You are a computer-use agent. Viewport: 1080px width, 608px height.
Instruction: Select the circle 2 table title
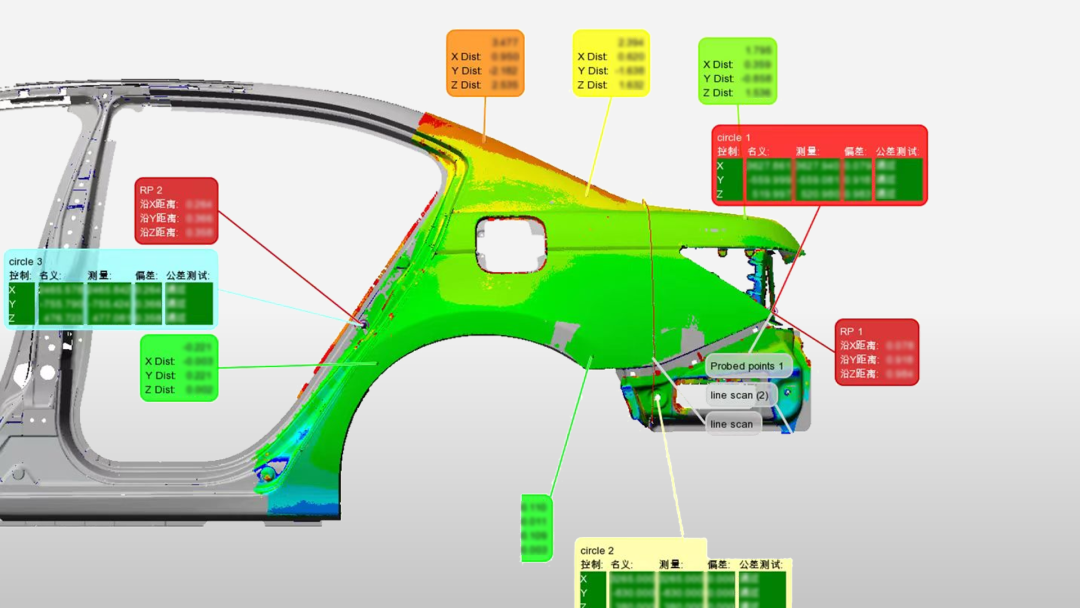[597, 550]
